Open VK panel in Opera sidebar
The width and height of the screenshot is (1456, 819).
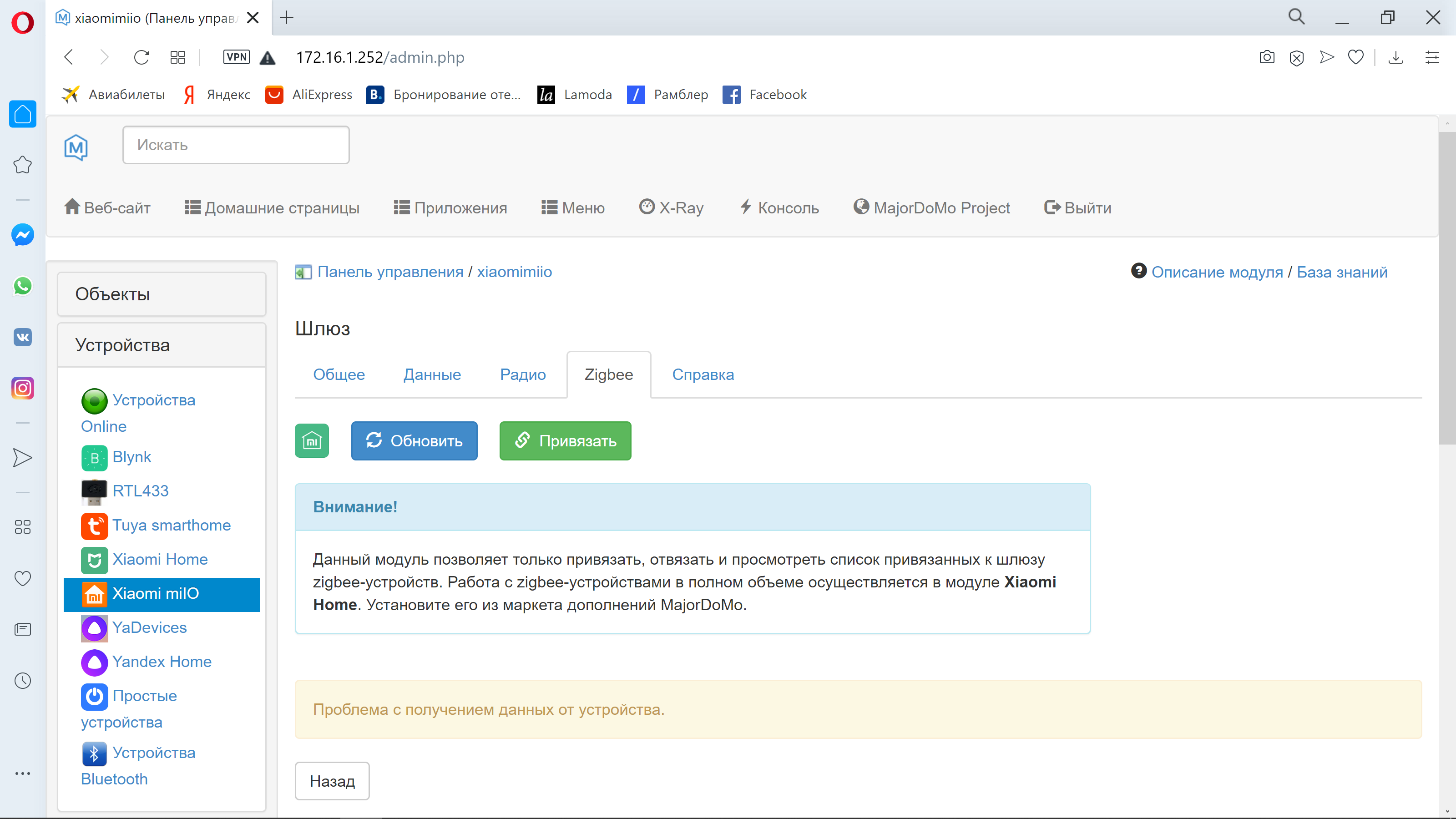(23, 337)
